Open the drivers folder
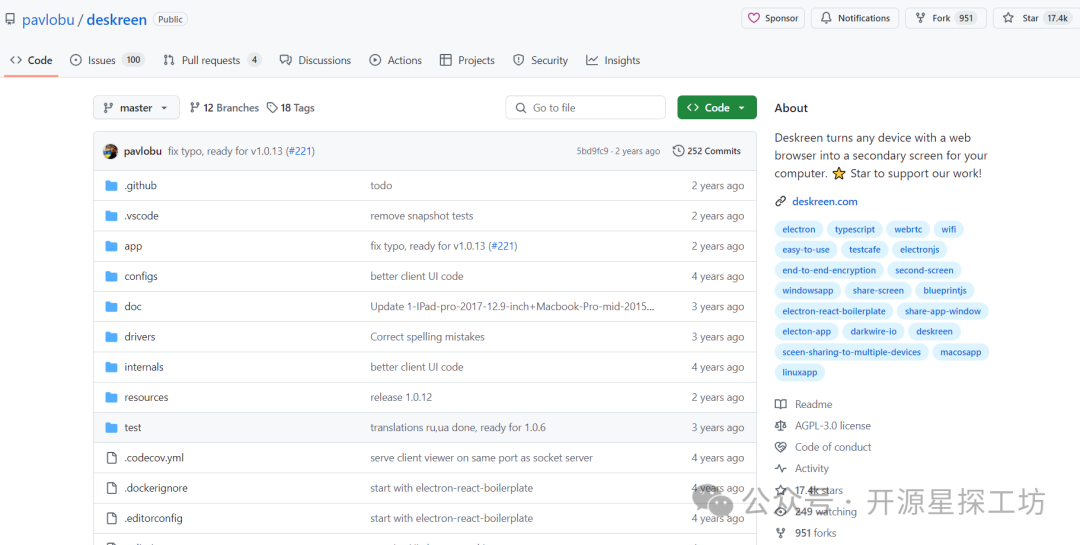This screenshot has width=1080, height=545. pyautogui.click(x=140, y=337)
